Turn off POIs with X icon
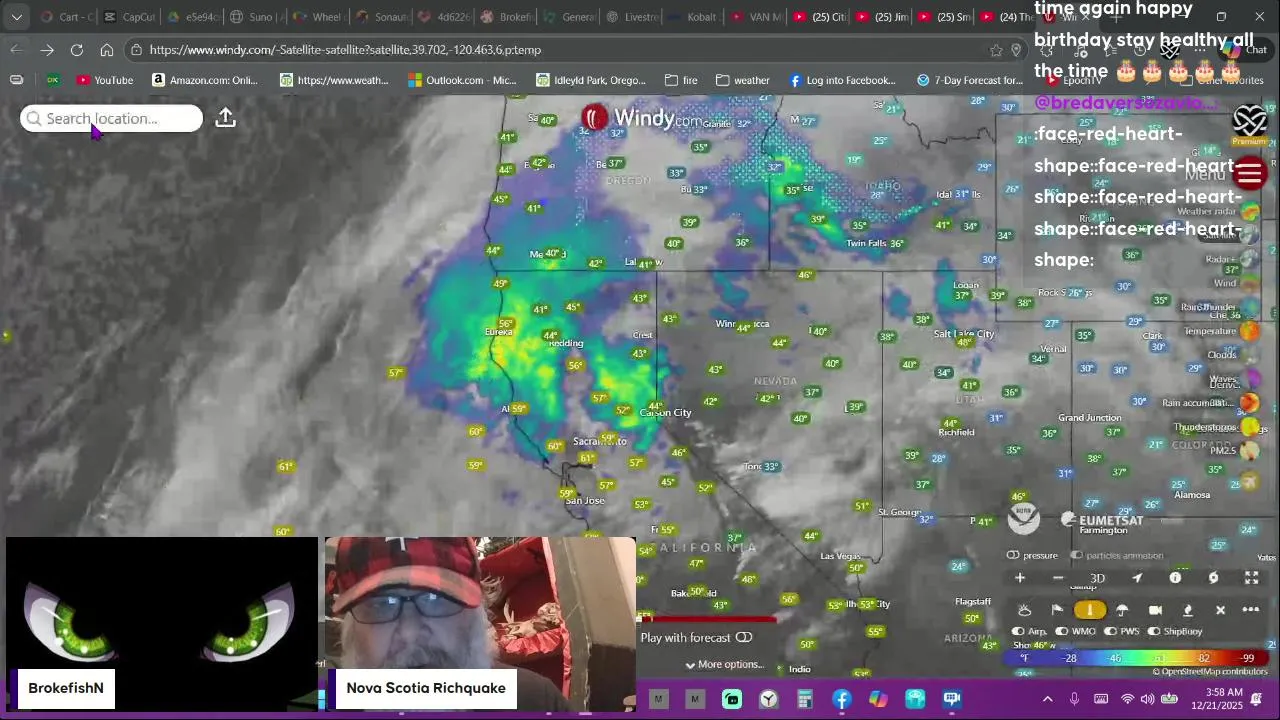Viewport: 1280px width, 720px height. point(1220,610)
